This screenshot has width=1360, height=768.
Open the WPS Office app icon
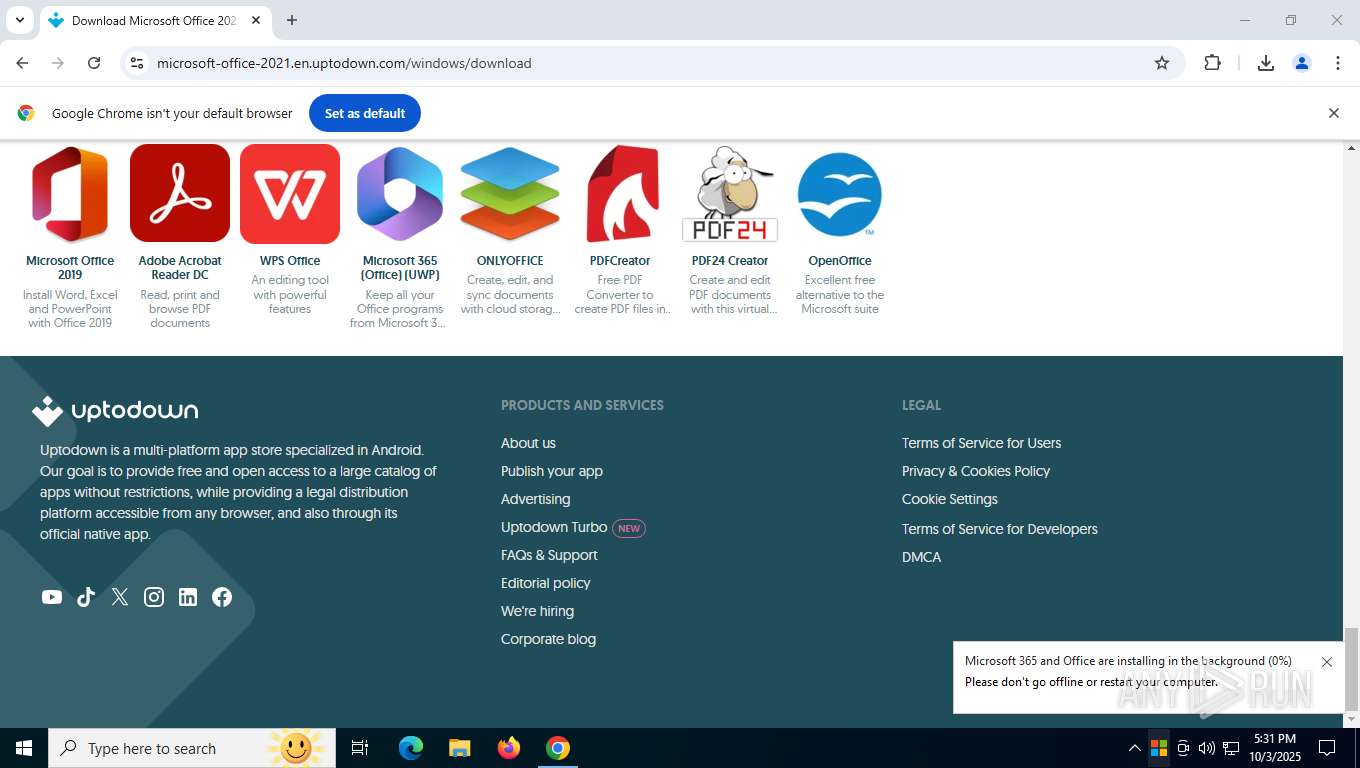click(290, 194)
